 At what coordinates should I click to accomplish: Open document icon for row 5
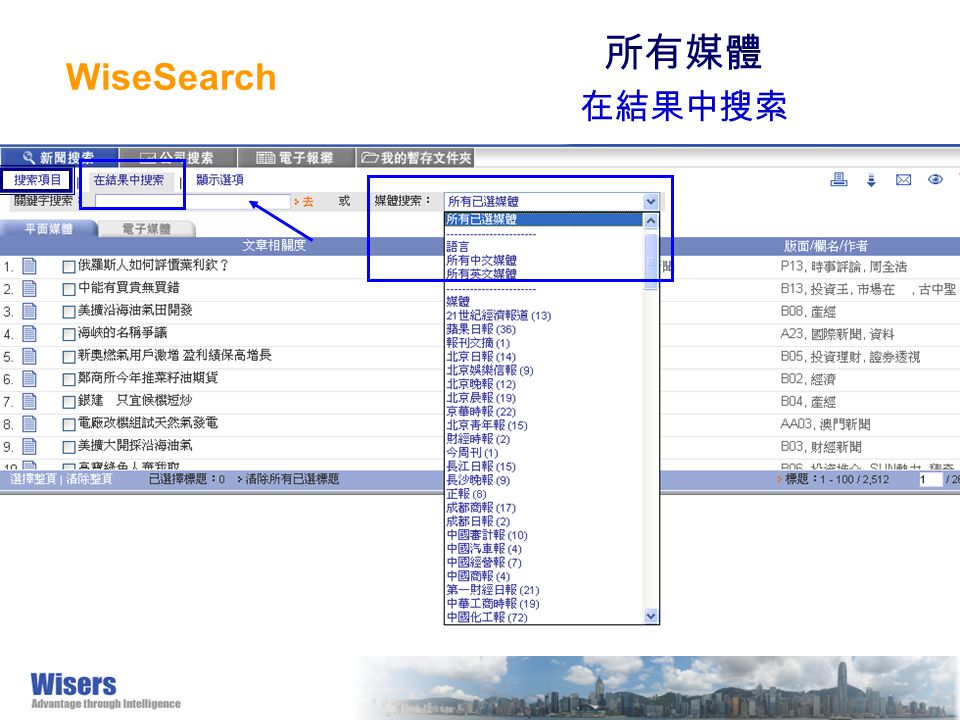[x=29, y=356]
